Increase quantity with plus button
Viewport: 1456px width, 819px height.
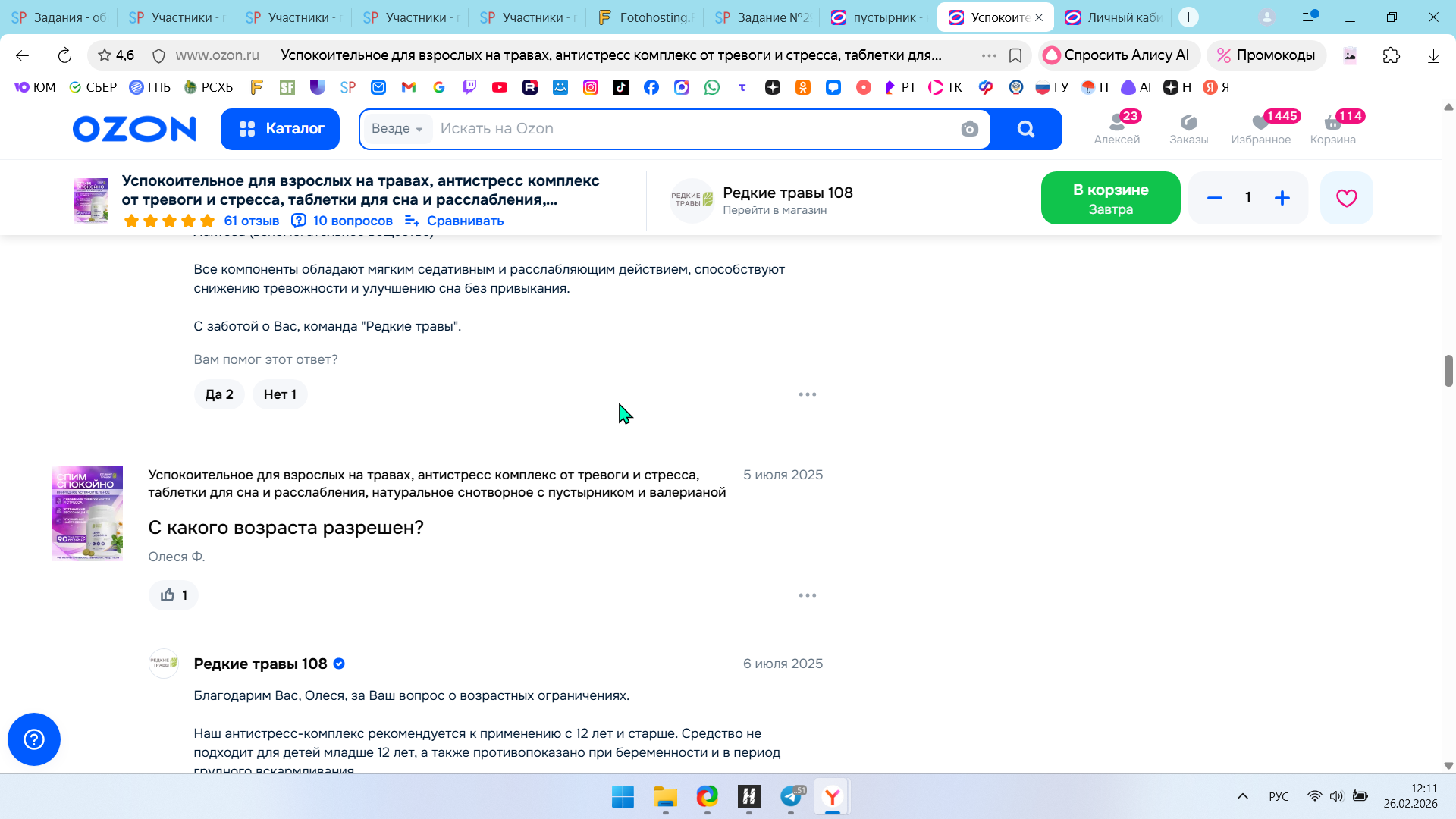1282,198
